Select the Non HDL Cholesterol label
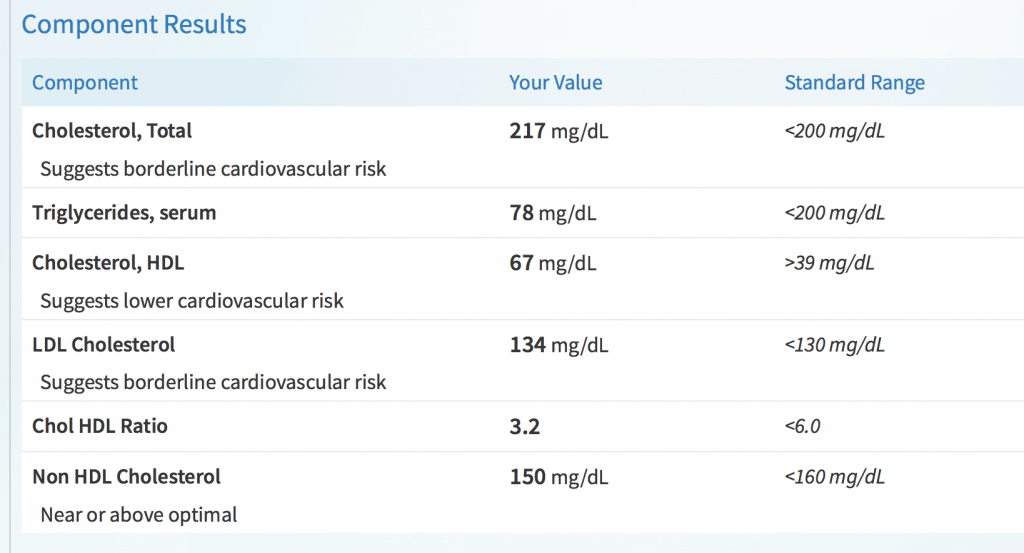 coord(126,477)
